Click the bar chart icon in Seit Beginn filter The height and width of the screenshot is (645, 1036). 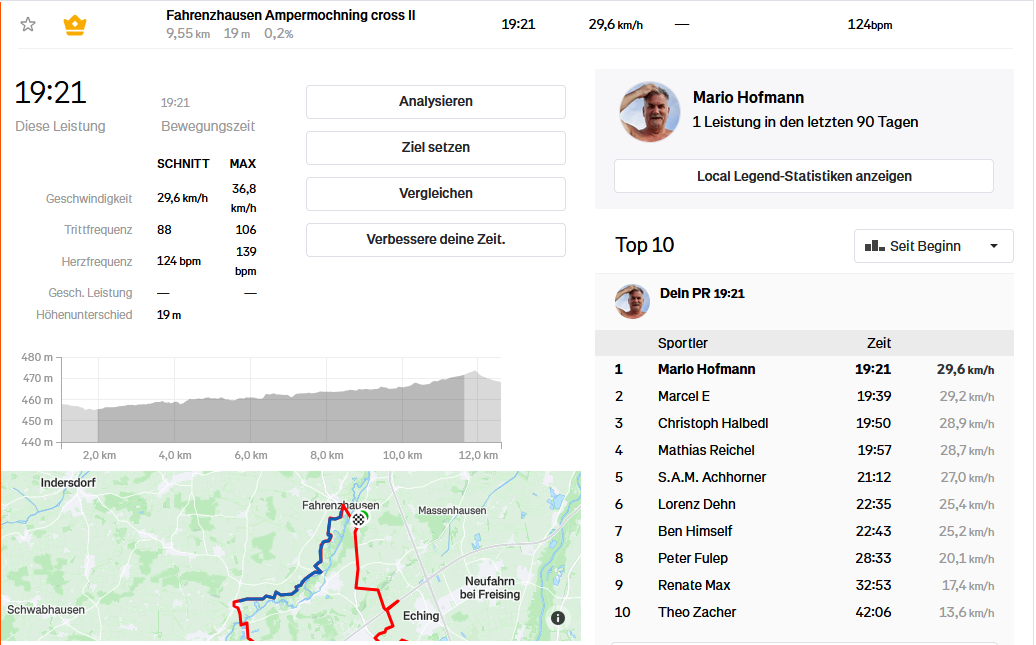[874, 246]
